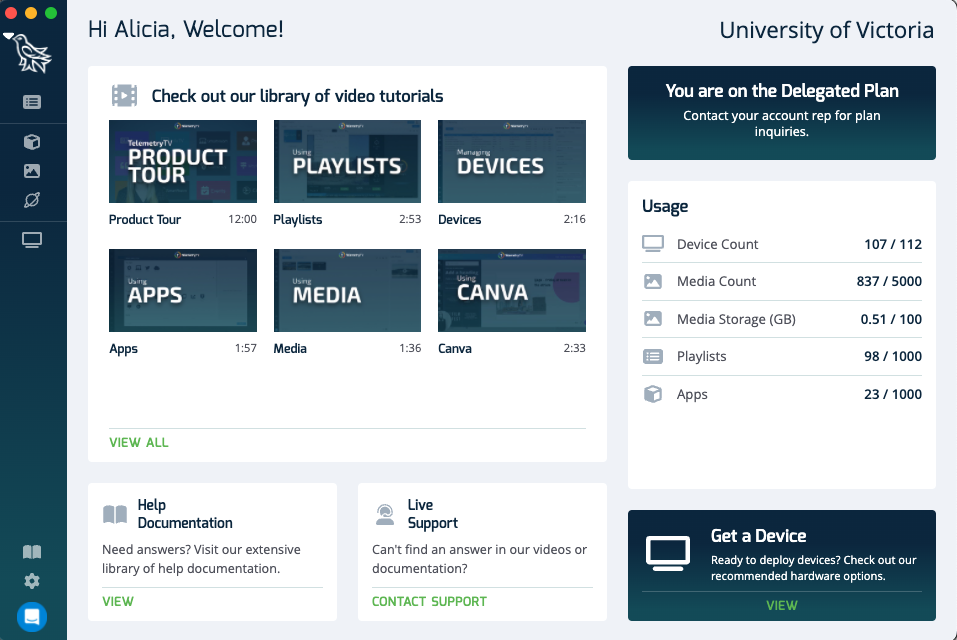Screen dimensions: 957x640
Task: Click the Media Count image icon
Action: 653,281
